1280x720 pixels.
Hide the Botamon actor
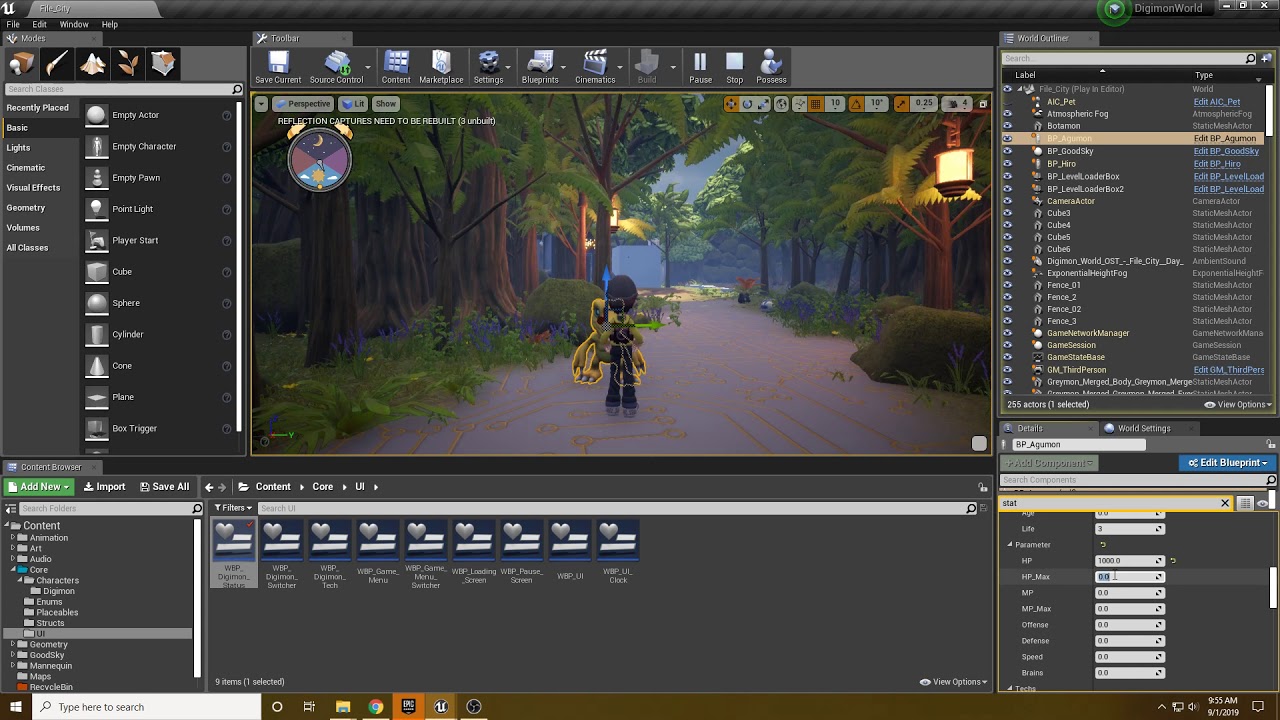1007,126
